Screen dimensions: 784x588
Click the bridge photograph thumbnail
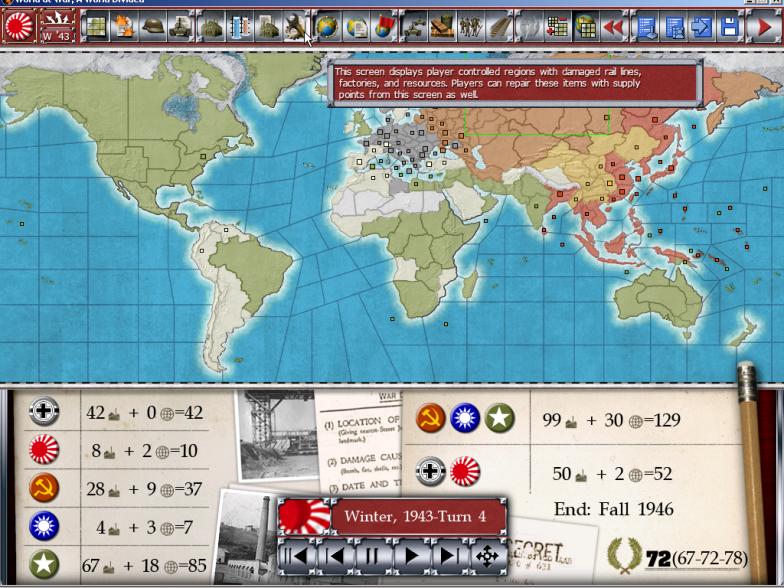pos(277,434)
